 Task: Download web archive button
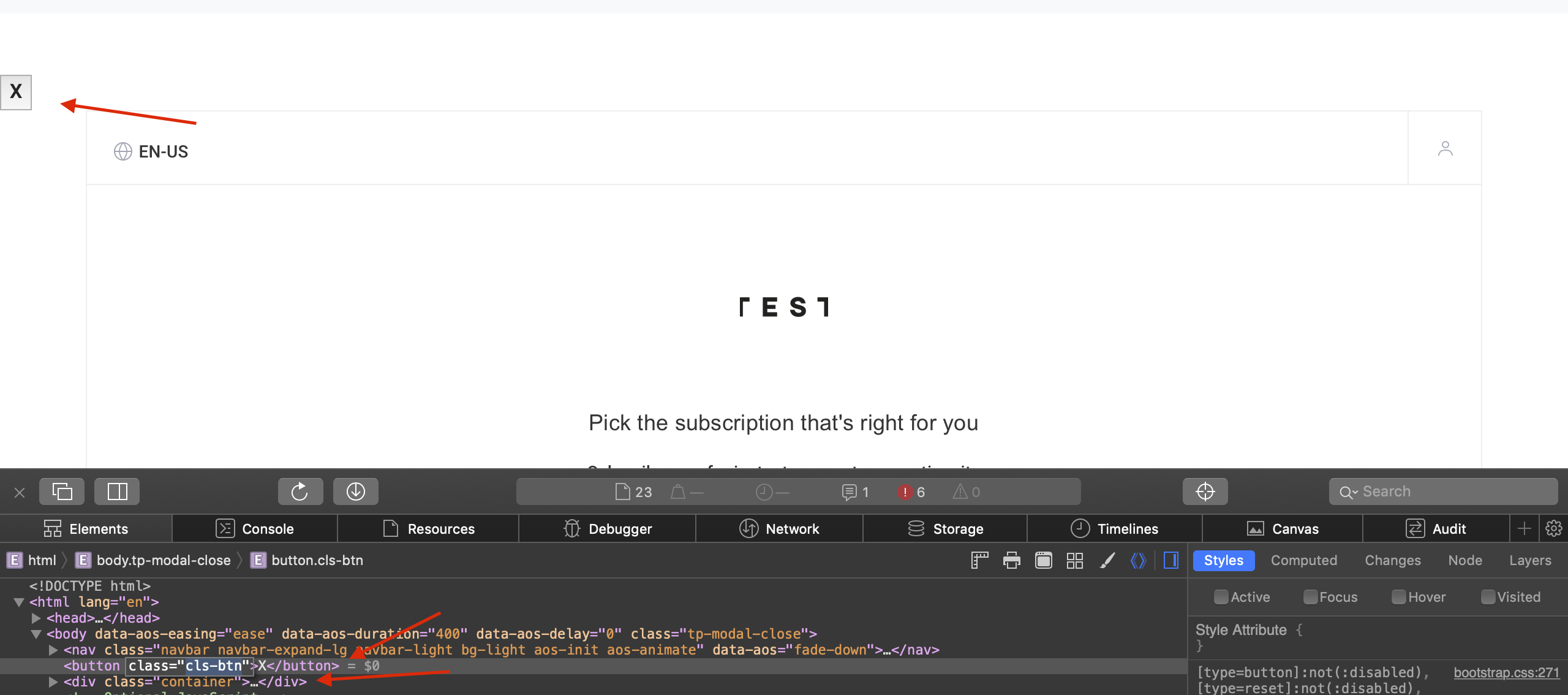356,492
